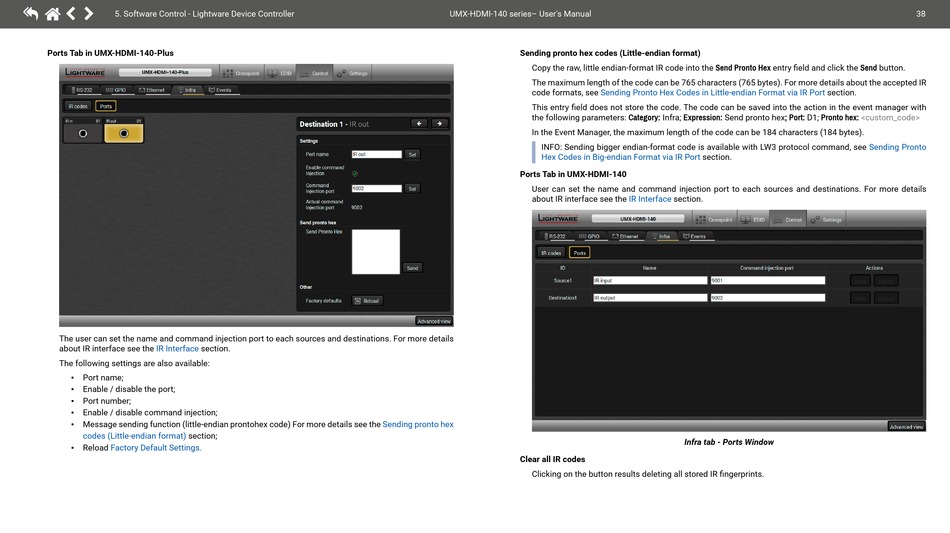Switch to RS-232 subtab in 140-Plus screenshot

tap(82, 90)
